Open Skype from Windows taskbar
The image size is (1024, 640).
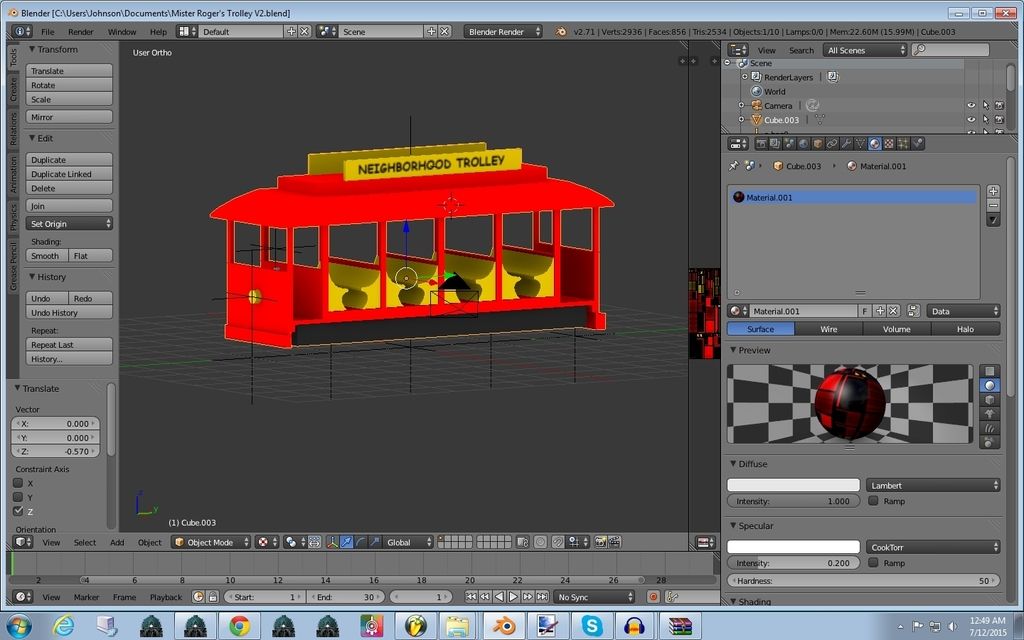(592, 626)
